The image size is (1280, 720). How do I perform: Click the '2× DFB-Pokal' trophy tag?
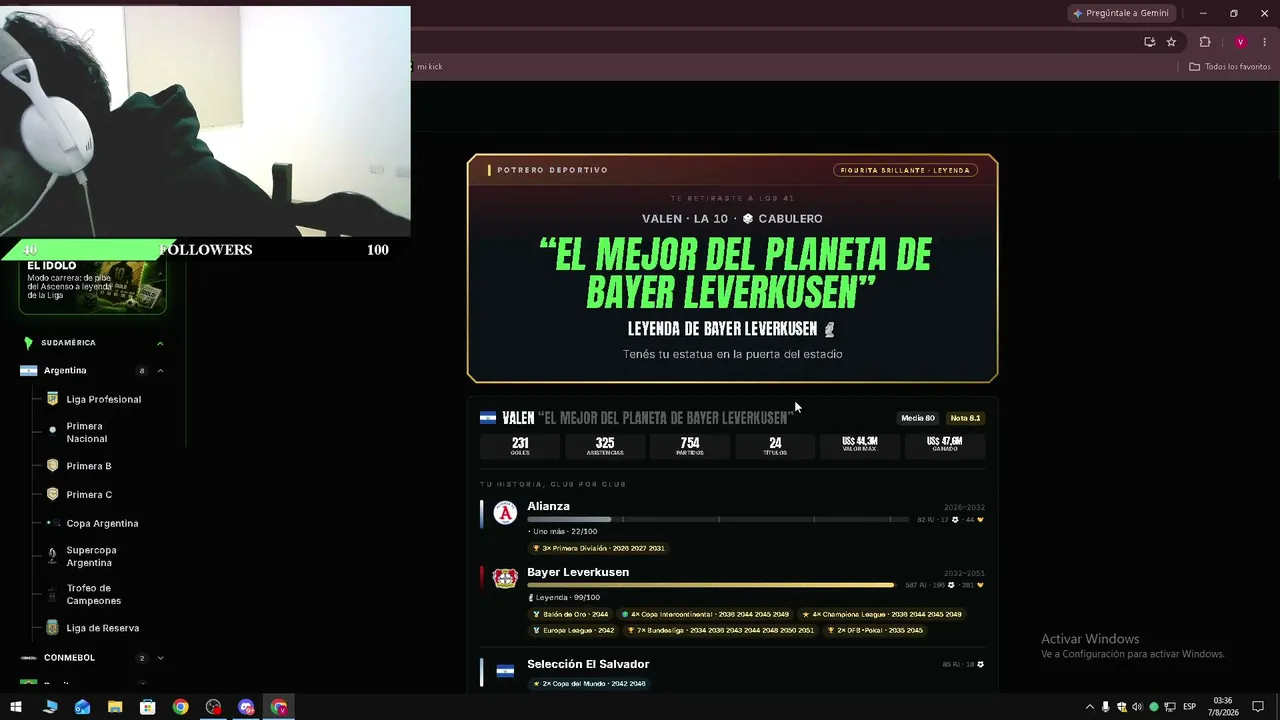876,631
